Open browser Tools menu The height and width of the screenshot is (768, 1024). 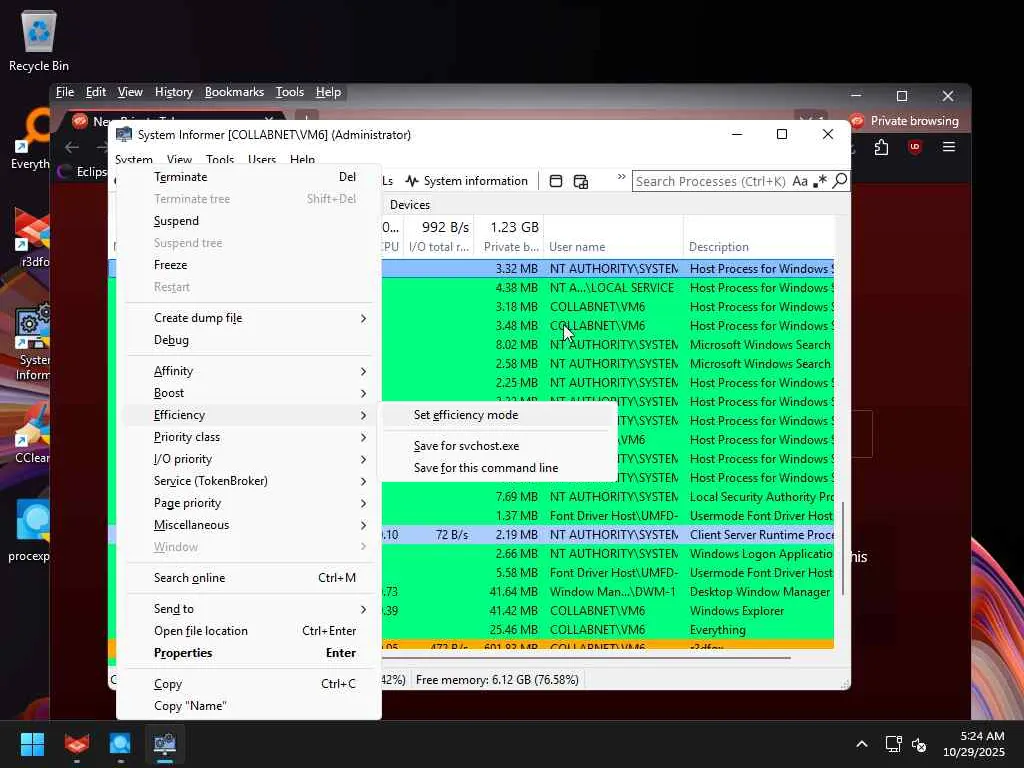pos(289,92)
